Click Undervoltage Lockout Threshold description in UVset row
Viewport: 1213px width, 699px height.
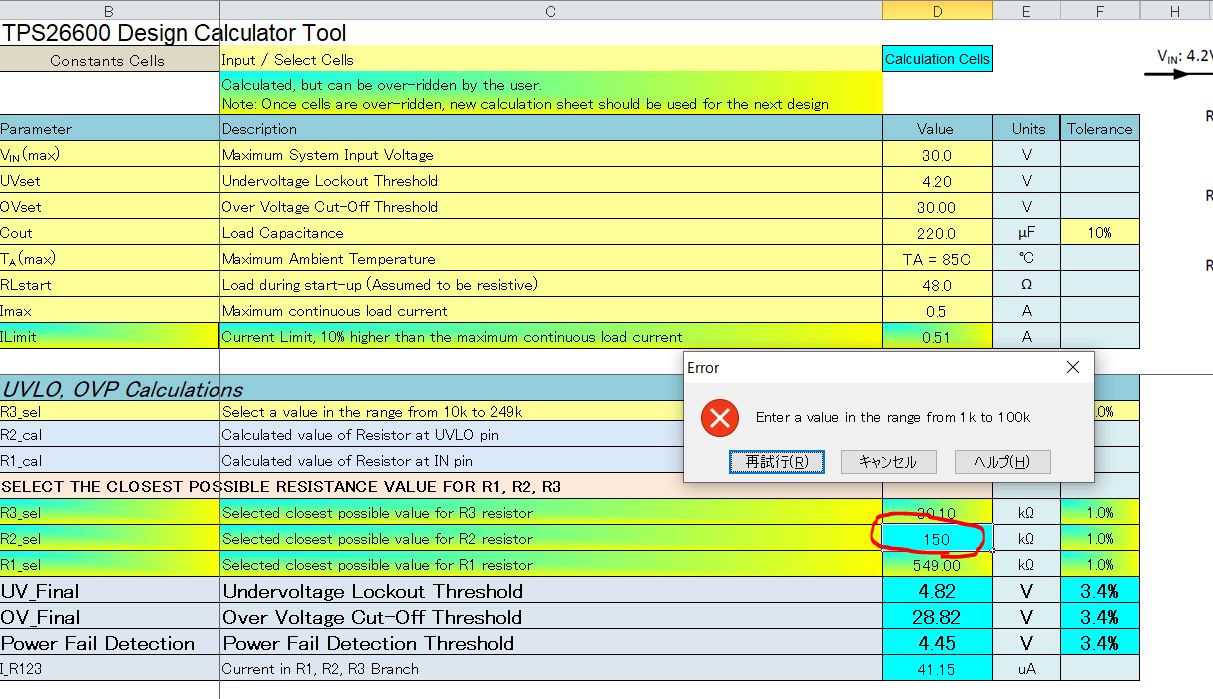pyautogui.click(x=551, y=181)
